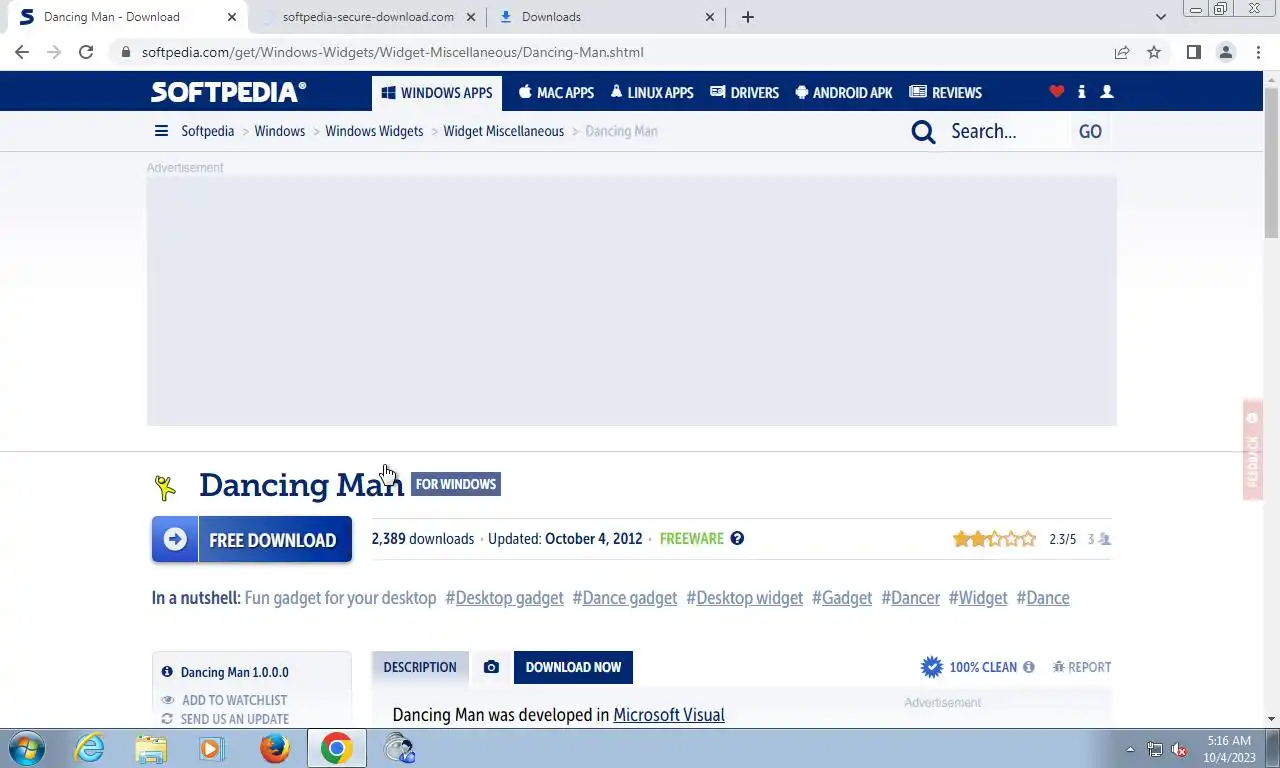
Task: Click the FREE DOWNLOAD button
Action: click(x=252, y=539)
